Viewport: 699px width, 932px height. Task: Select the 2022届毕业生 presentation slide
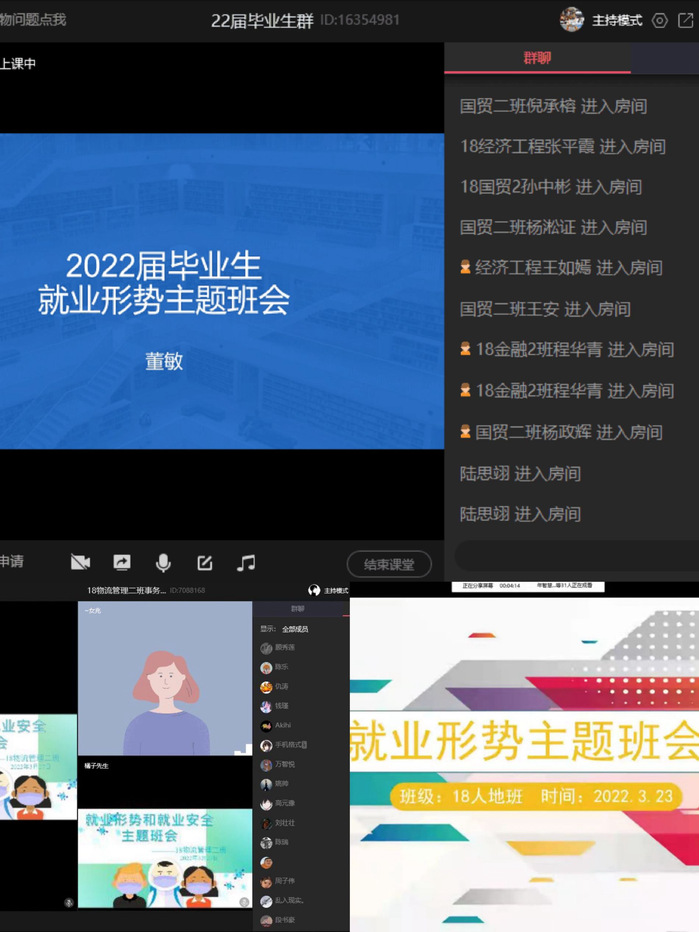point(222,291)
